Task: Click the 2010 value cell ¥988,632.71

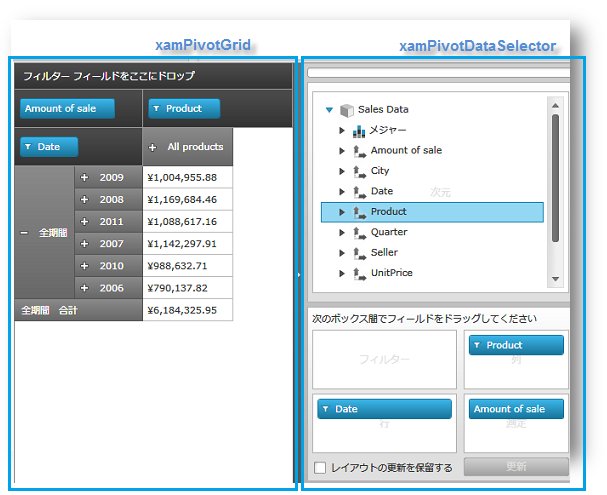Action: click(x=187, y=266)
